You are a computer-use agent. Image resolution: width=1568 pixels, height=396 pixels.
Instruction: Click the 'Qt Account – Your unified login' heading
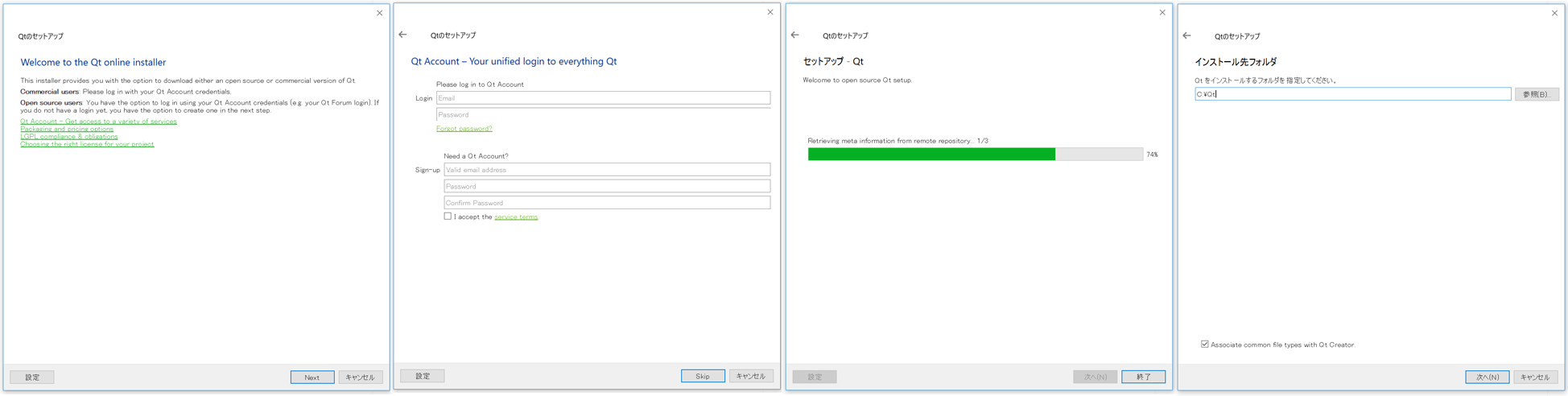point(514,61)
